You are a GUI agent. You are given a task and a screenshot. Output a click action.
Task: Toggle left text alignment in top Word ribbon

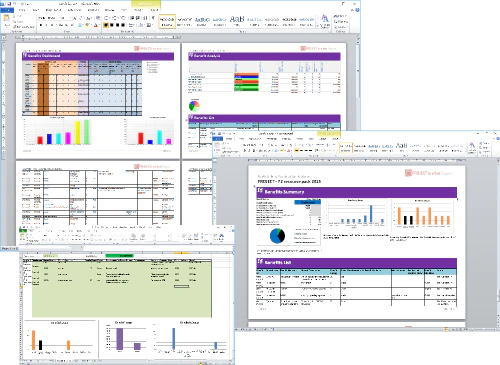(106, 25)
